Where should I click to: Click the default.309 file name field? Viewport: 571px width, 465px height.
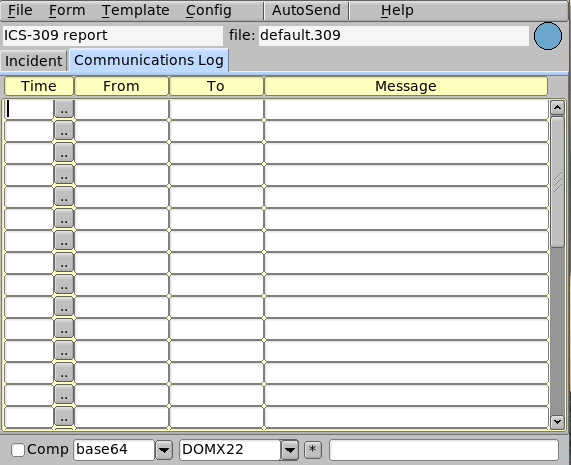pyautogui.click(x=394, y=36)
